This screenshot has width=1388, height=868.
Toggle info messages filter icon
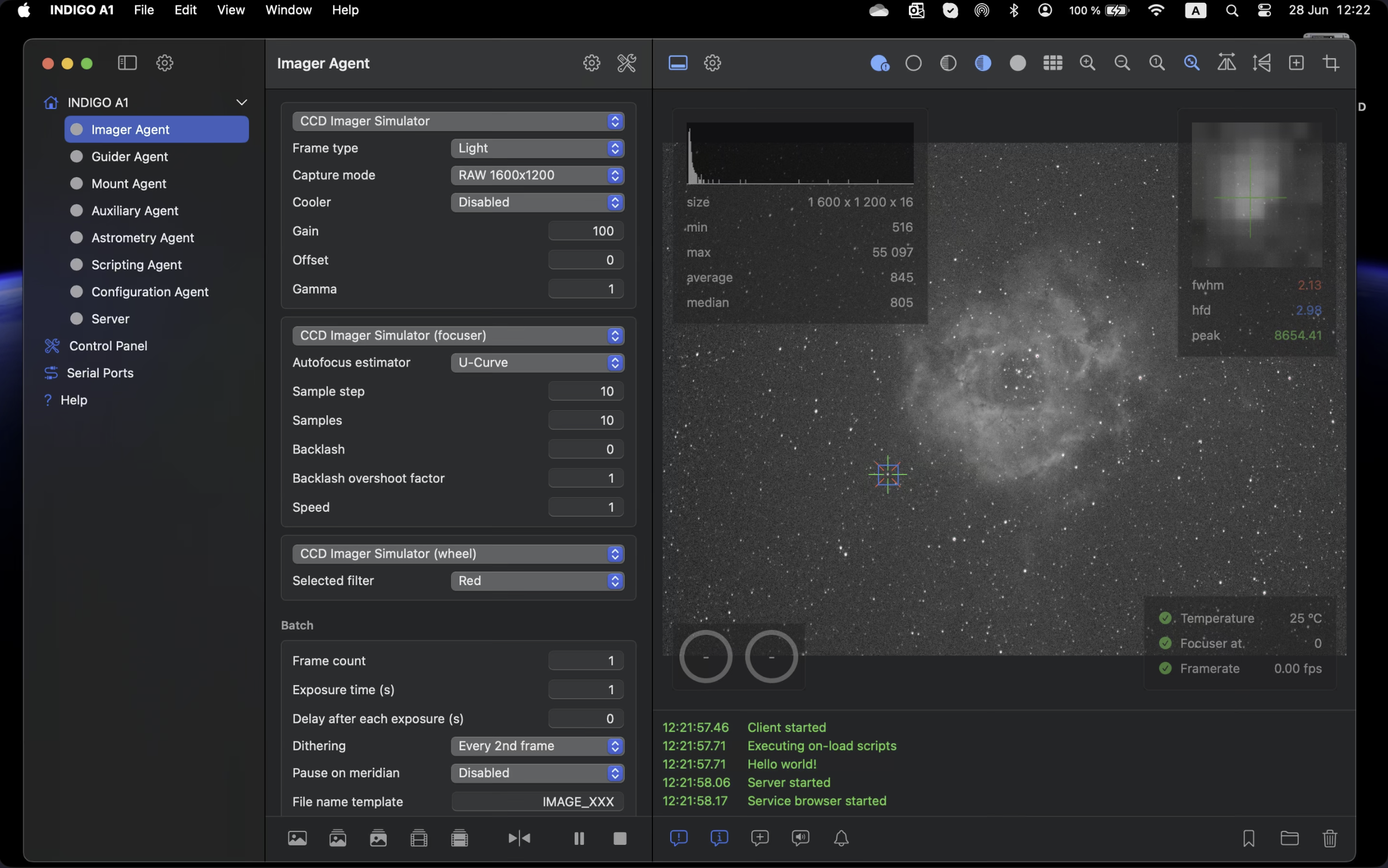point(719,838)
